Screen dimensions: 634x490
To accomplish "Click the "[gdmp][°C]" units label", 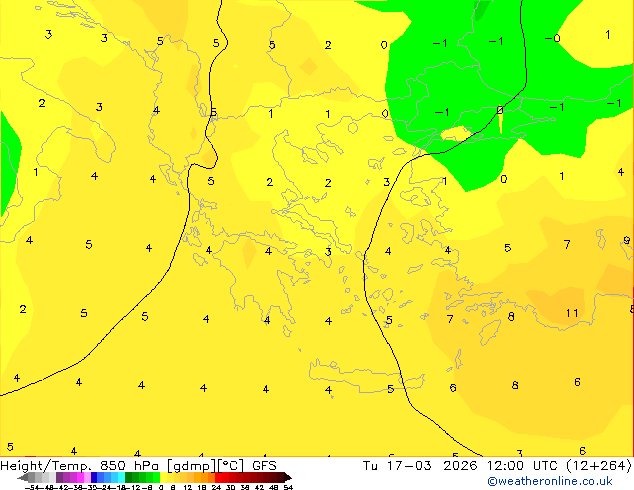I will coord(205,466).
